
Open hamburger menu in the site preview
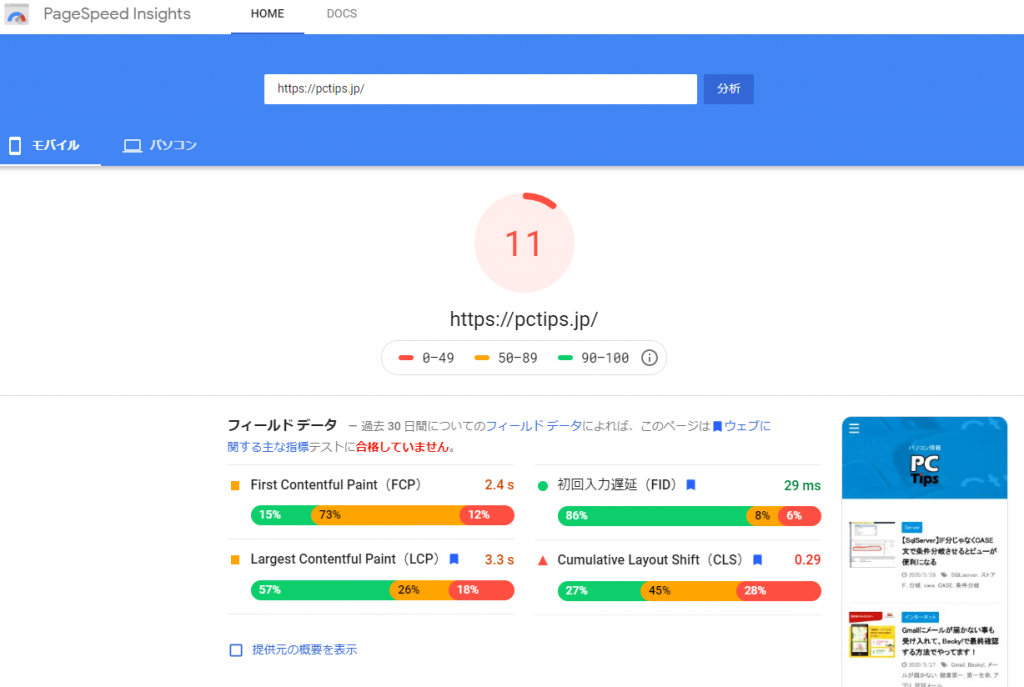(x=854, y=428)
